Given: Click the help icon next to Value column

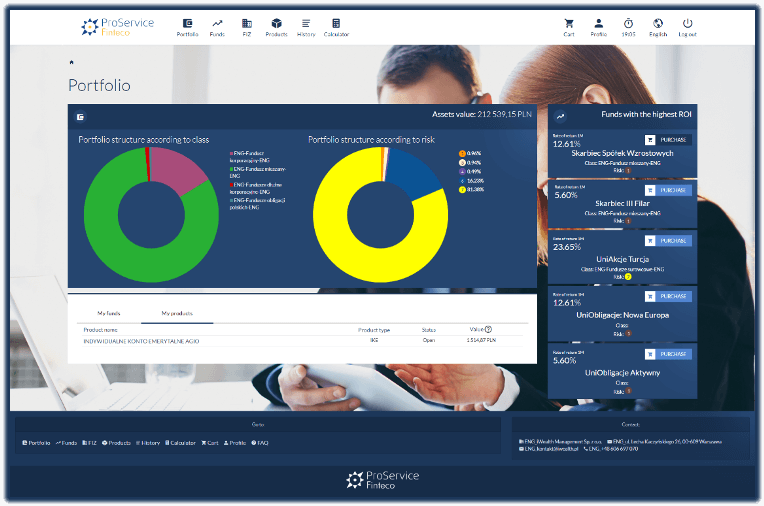Looking at the screenshot, I should [488, 328].
